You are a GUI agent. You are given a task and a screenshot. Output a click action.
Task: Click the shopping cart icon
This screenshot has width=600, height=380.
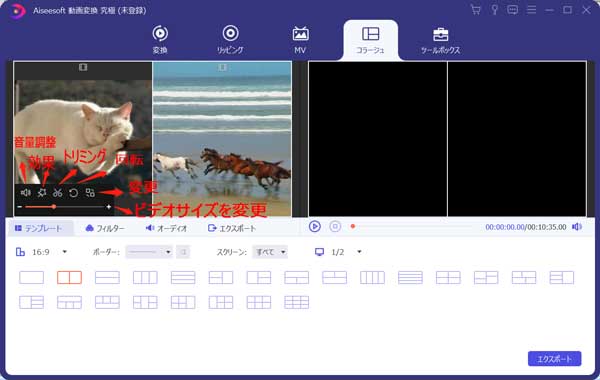coord(476,10)
